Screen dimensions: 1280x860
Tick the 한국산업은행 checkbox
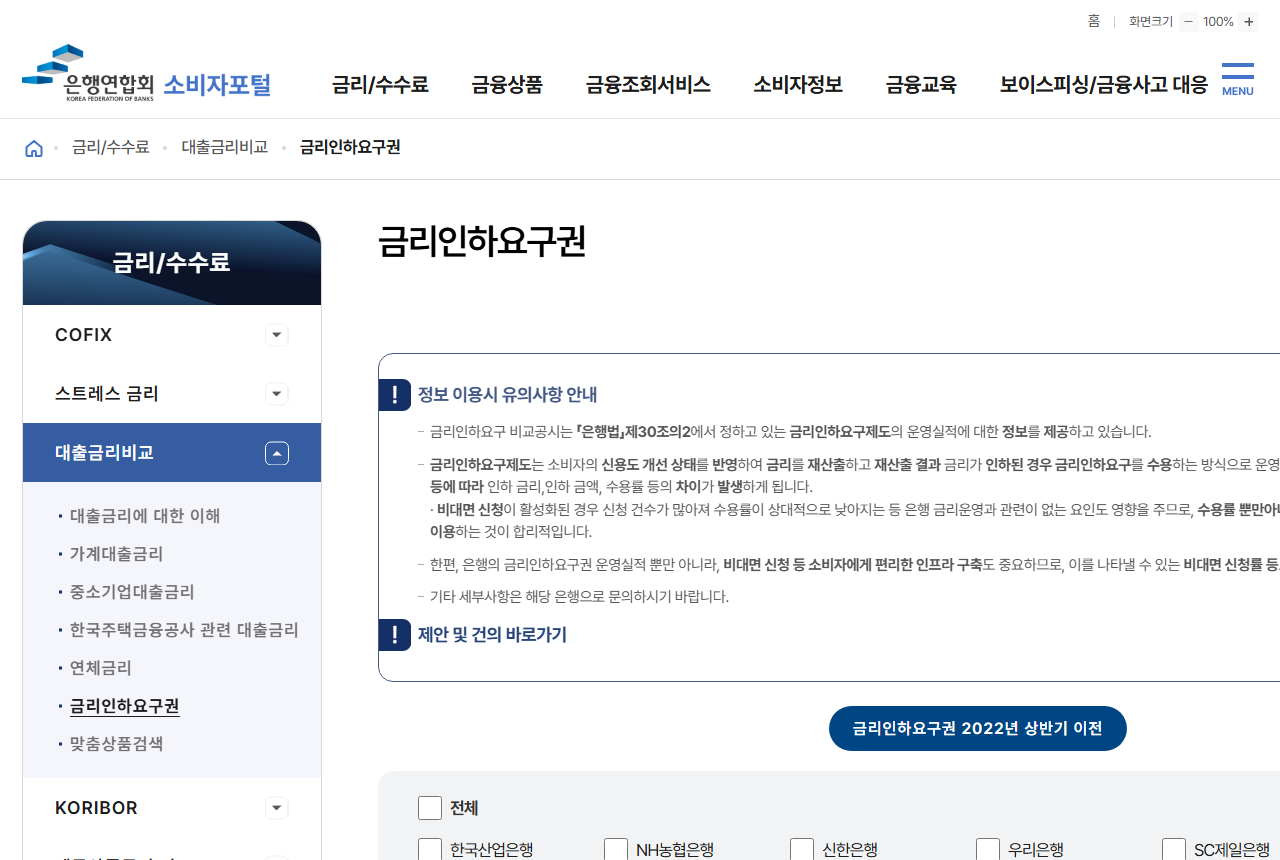430,850
